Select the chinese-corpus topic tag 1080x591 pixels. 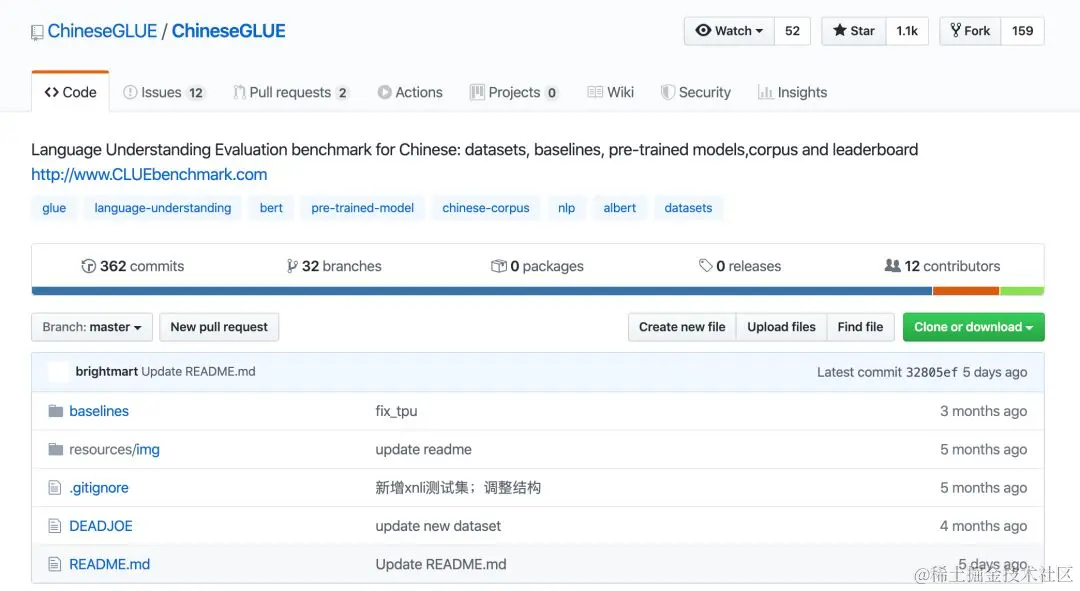[486, 208]
